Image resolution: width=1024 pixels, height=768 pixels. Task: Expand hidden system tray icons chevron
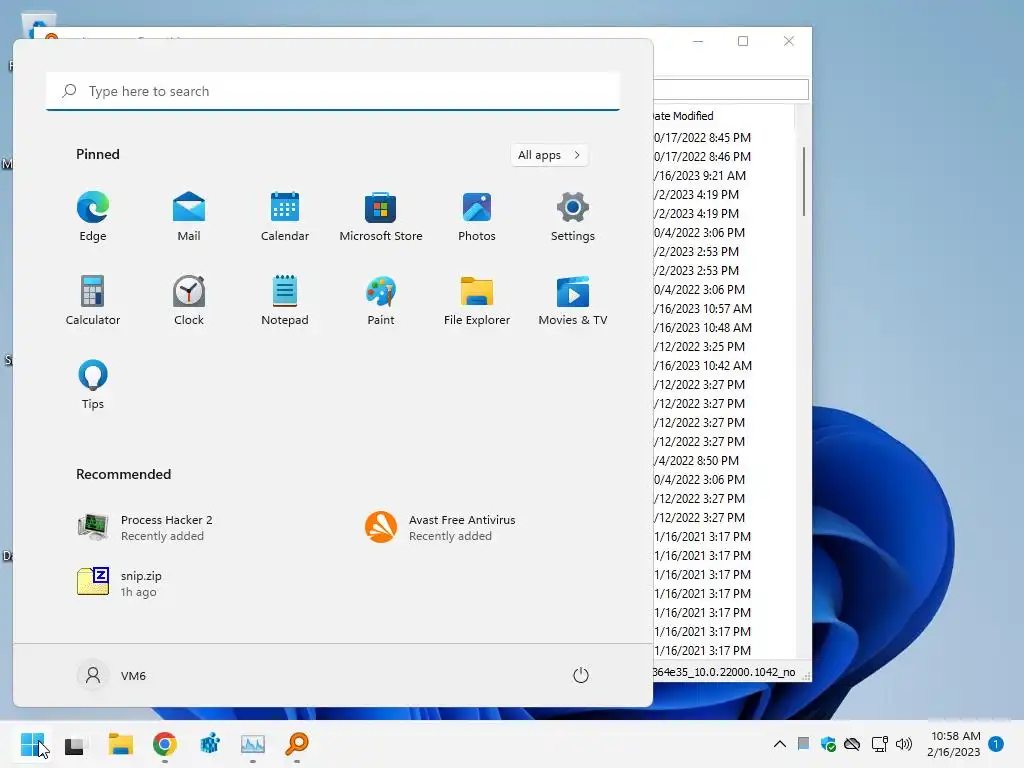(780, 744)
